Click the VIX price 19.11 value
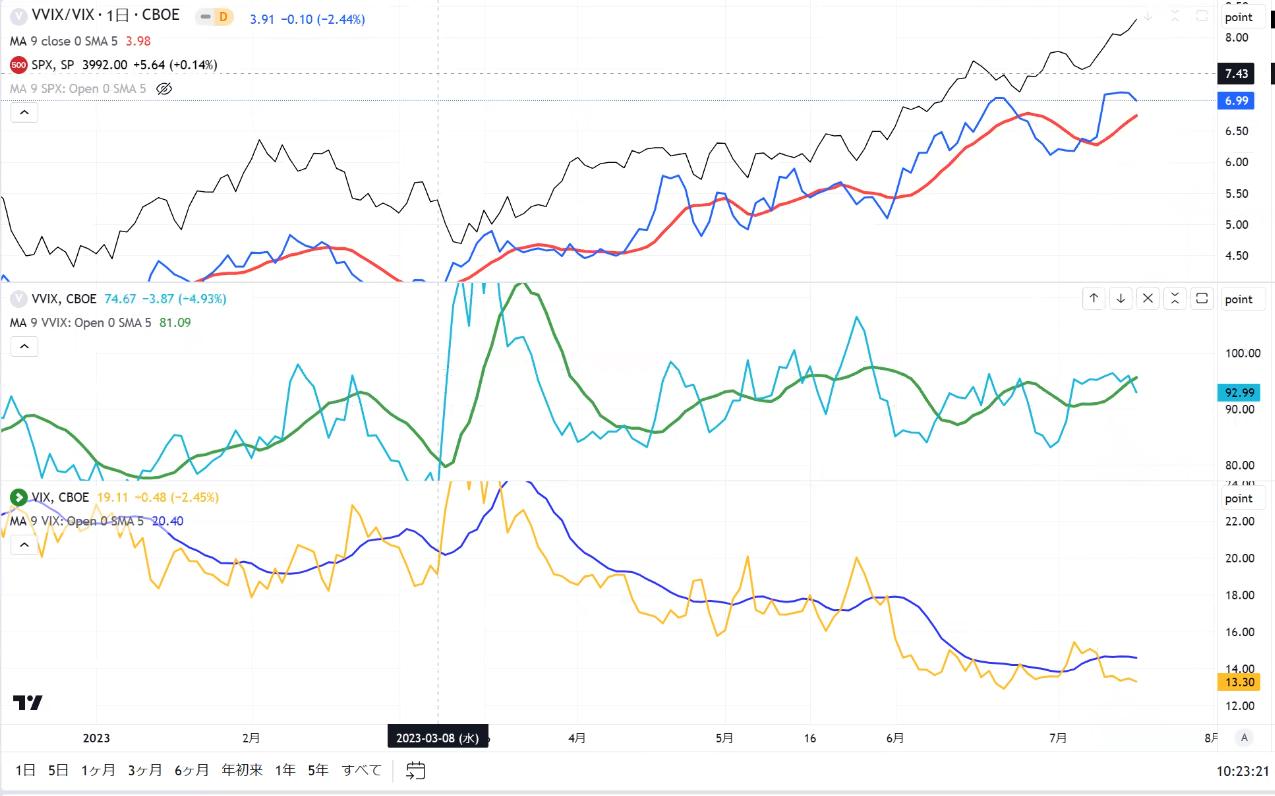Screen dimensions: 1275x796 pyautogui.click(x=111, y=497)
